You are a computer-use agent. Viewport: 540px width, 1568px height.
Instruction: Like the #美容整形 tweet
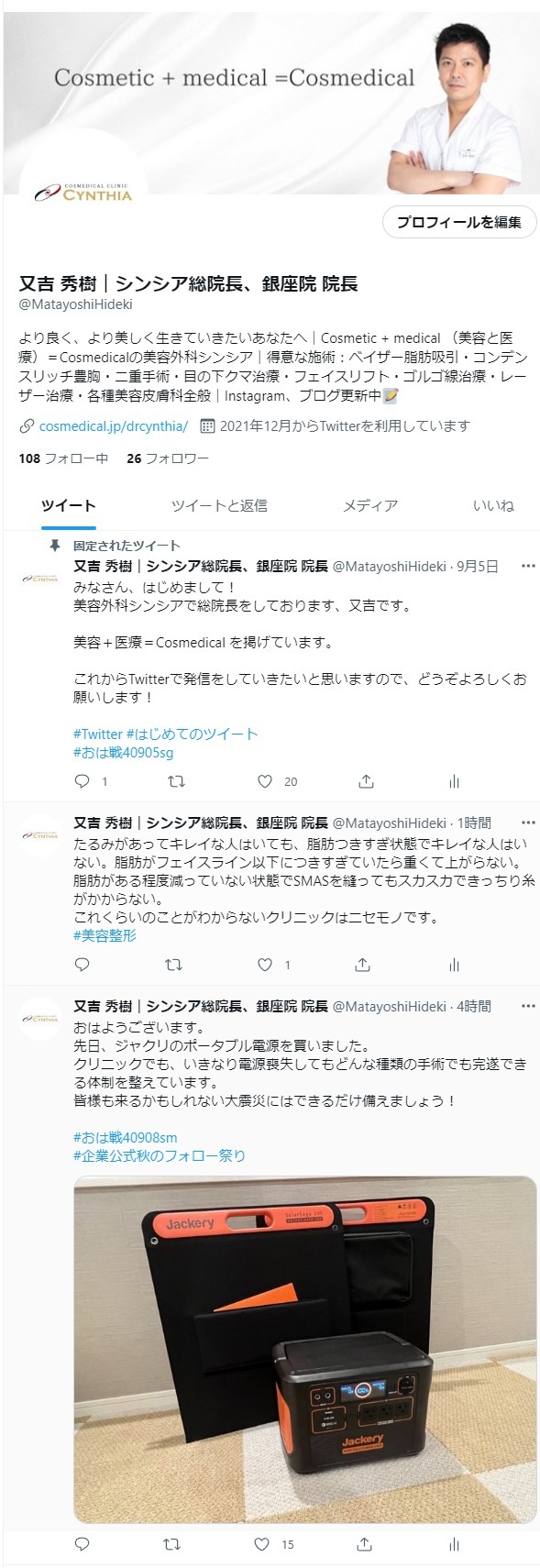266,965
